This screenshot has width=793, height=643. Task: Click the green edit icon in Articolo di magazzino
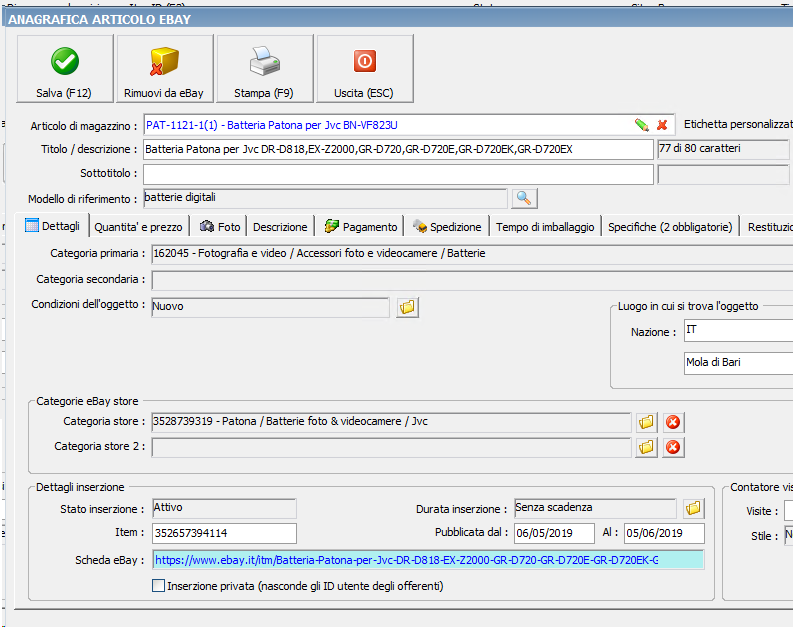pos(642,125)
